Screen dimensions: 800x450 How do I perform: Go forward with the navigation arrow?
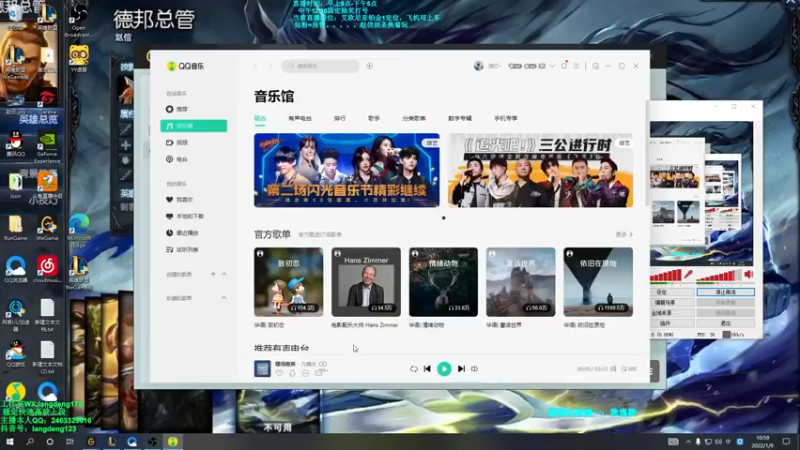270,66
